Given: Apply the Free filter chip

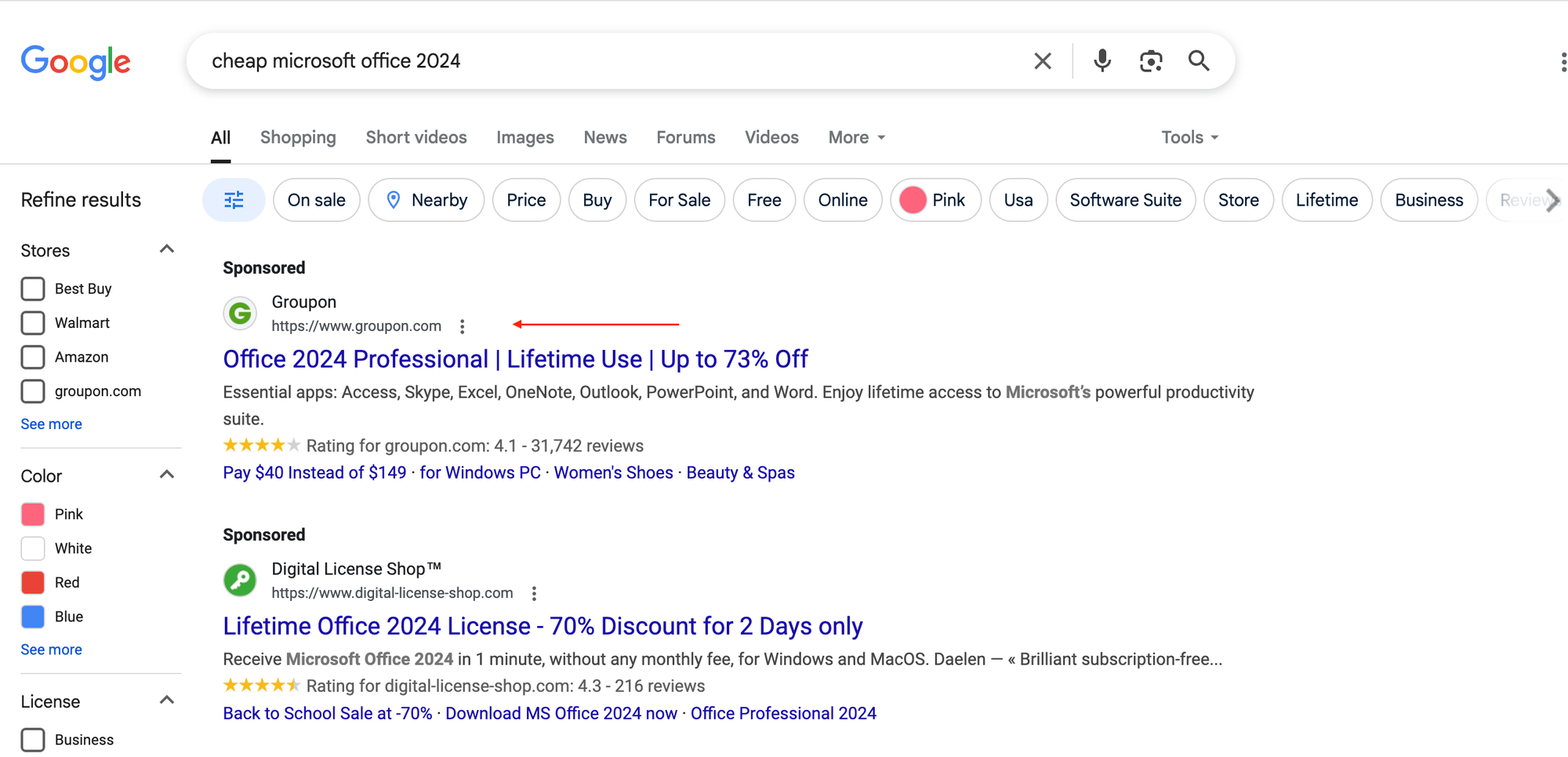Looking at the screenshot, I should (x=764, y=200).
